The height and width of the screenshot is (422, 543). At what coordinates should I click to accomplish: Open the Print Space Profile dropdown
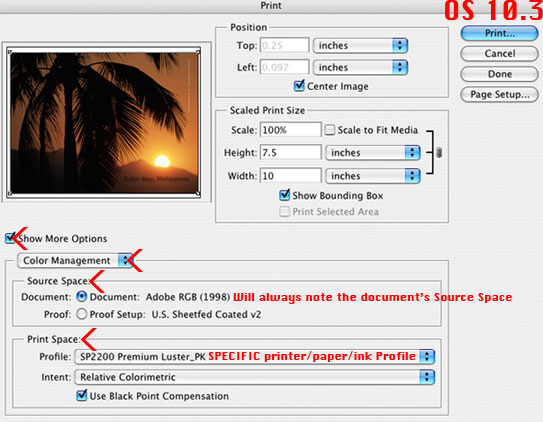pos(254,357)
